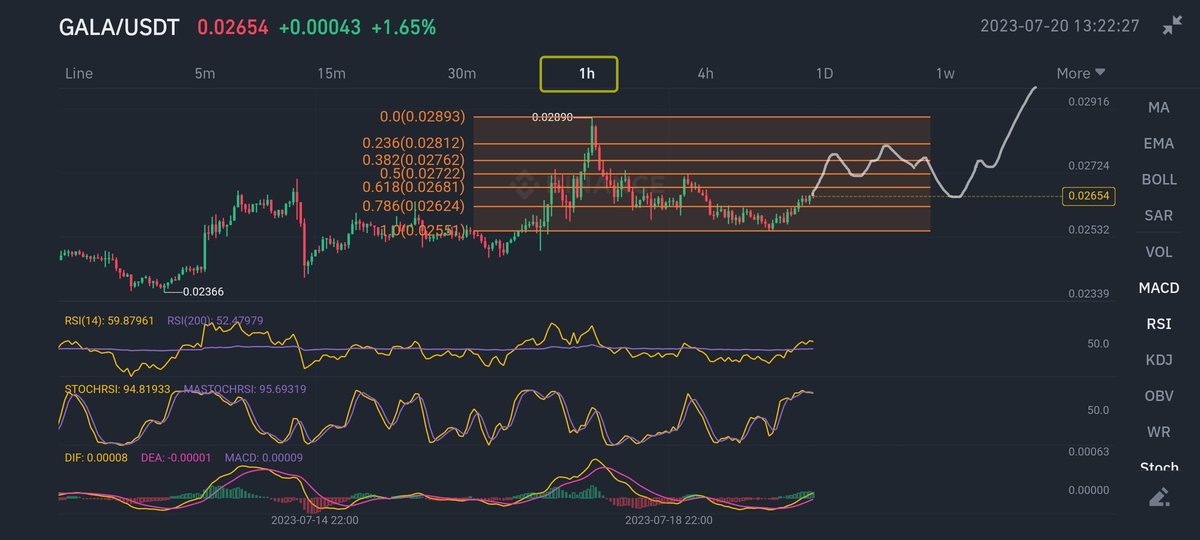This screenshot has width=1200, height=540.
Task: Click the 0.02890 high price marker
Action: (x=552, y=117)
